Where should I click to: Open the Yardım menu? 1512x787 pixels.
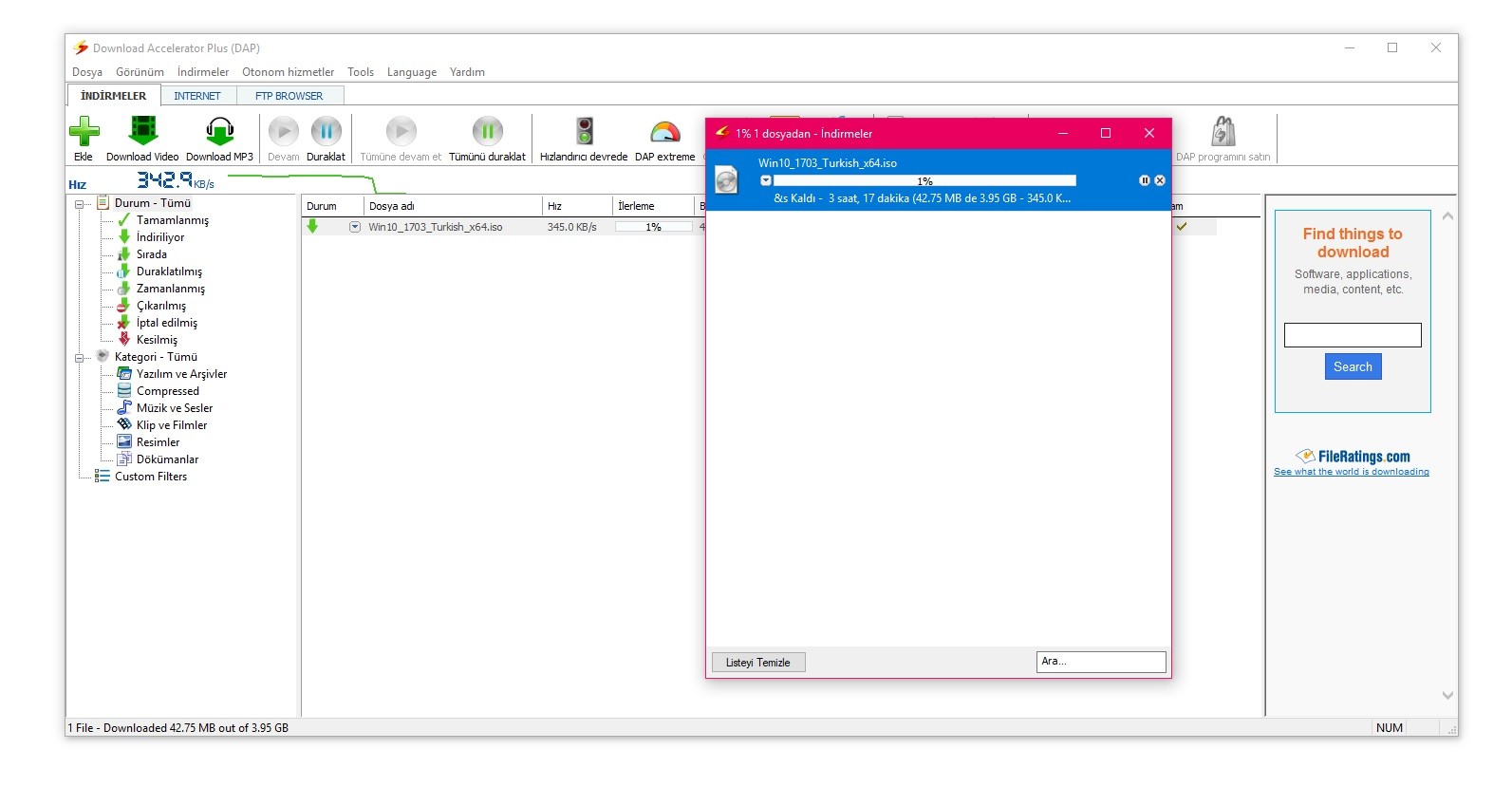[x=467, y=72]
